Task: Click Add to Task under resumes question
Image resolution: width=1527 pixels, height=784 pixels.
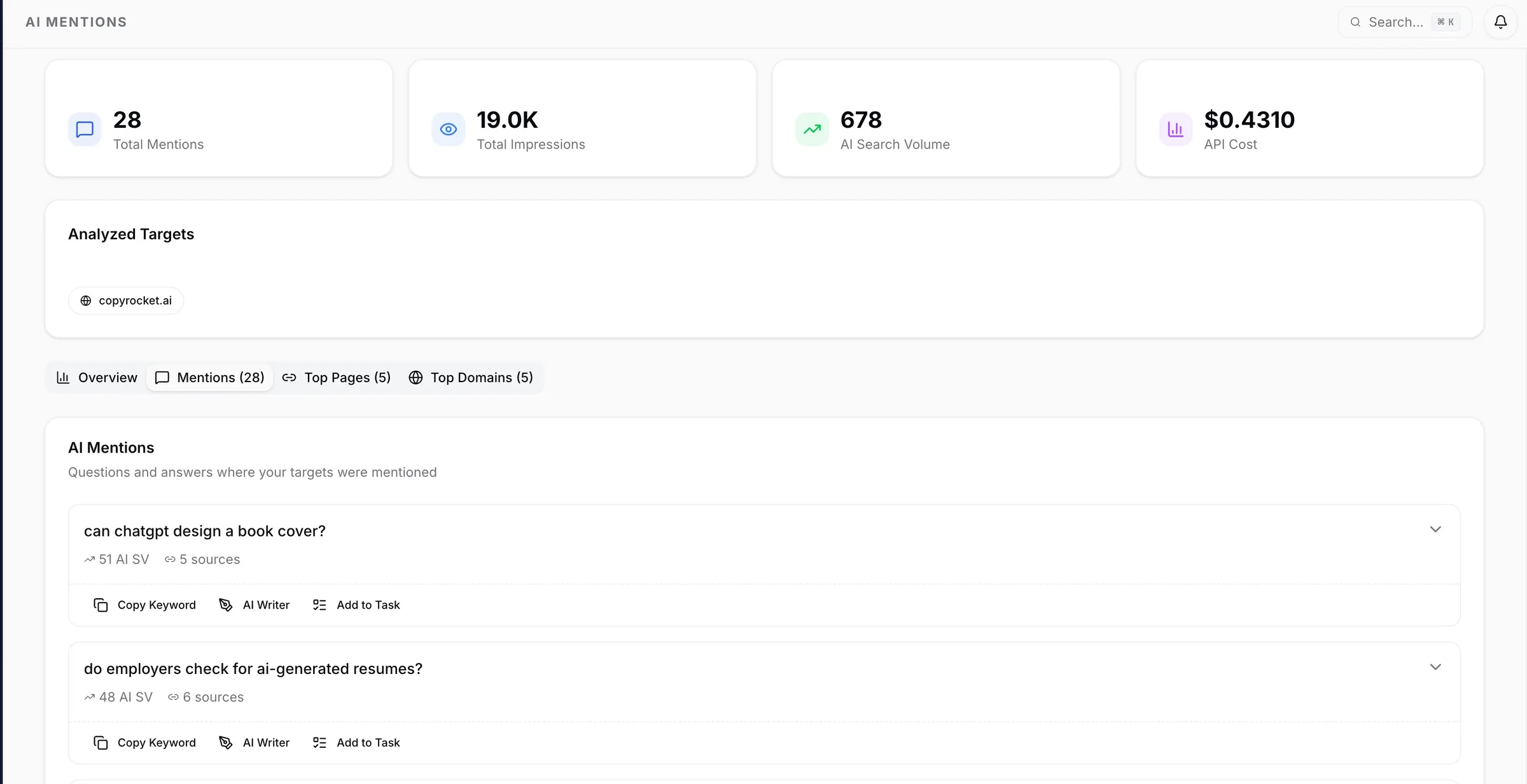Action: click(x=368, y=743)
